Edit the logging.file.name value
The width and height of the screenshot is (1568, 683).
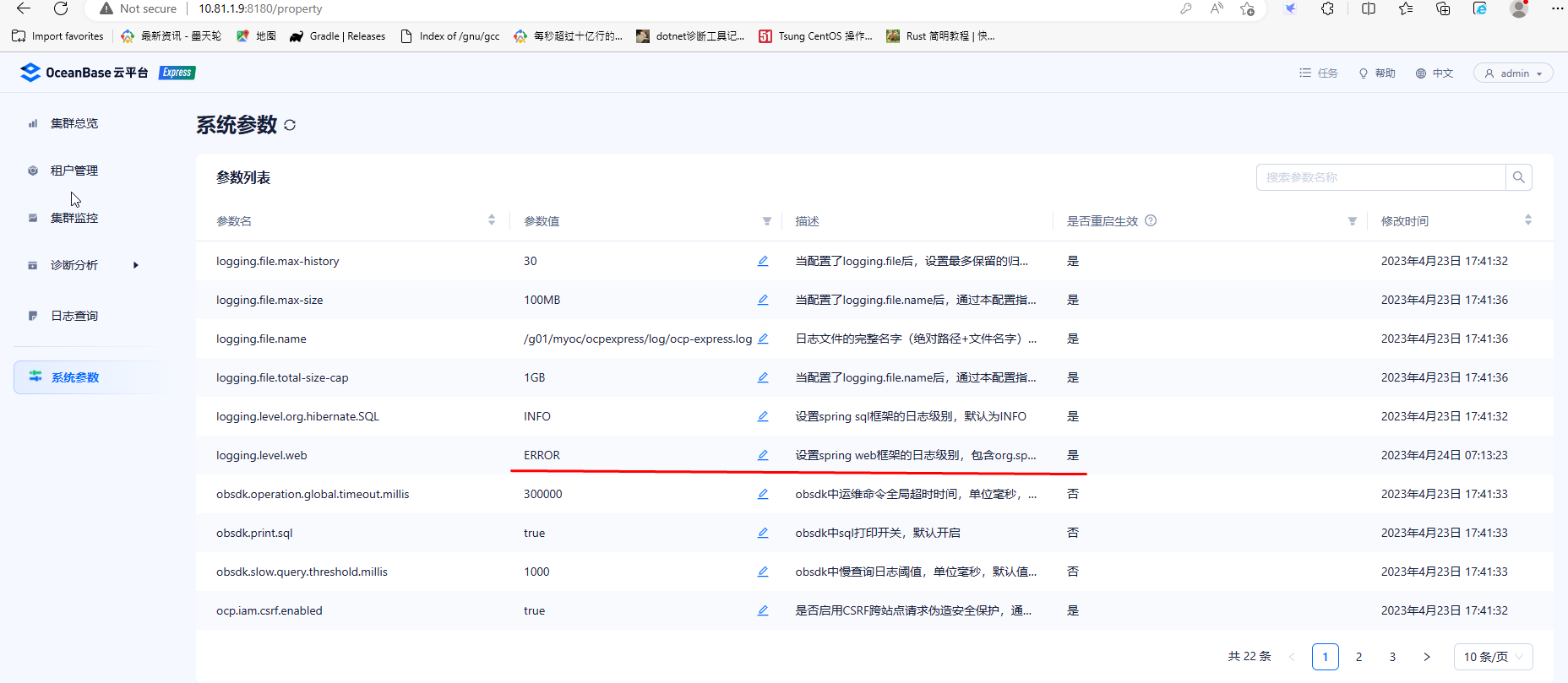763,339
